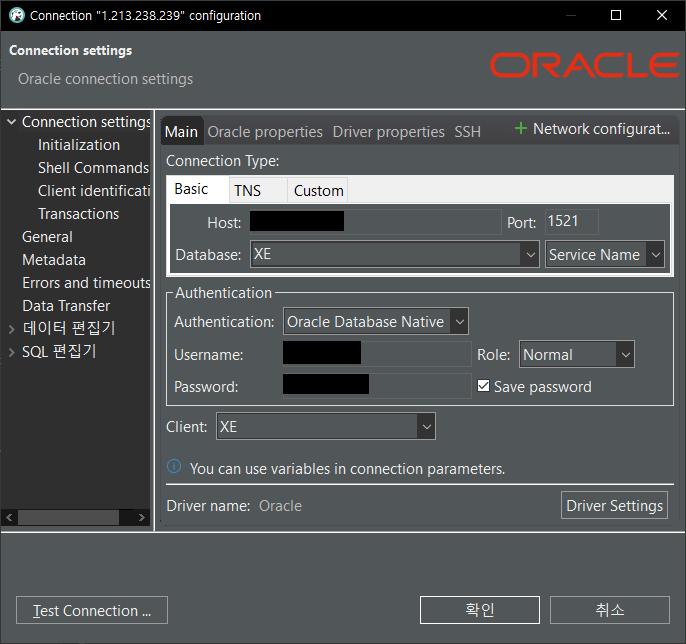Click the info icon beside variables hint
686x644 pixels.
174,466
